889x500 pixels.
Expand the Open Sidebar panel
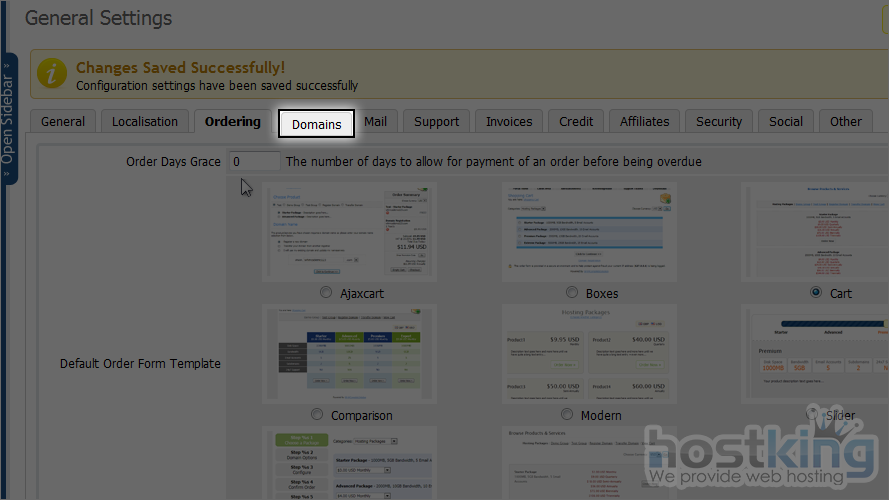(8, 120)
